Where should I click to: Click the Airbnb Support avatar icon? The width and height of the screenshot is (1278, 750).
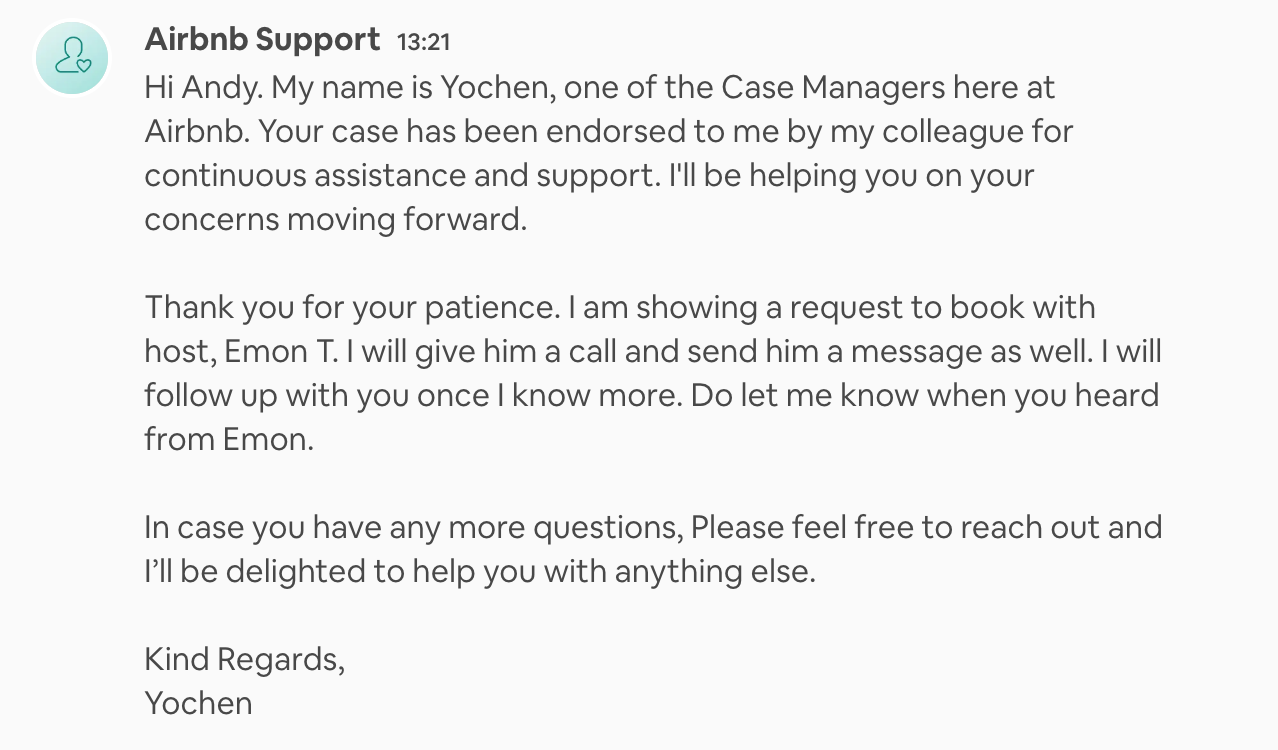tap(72, 58)
